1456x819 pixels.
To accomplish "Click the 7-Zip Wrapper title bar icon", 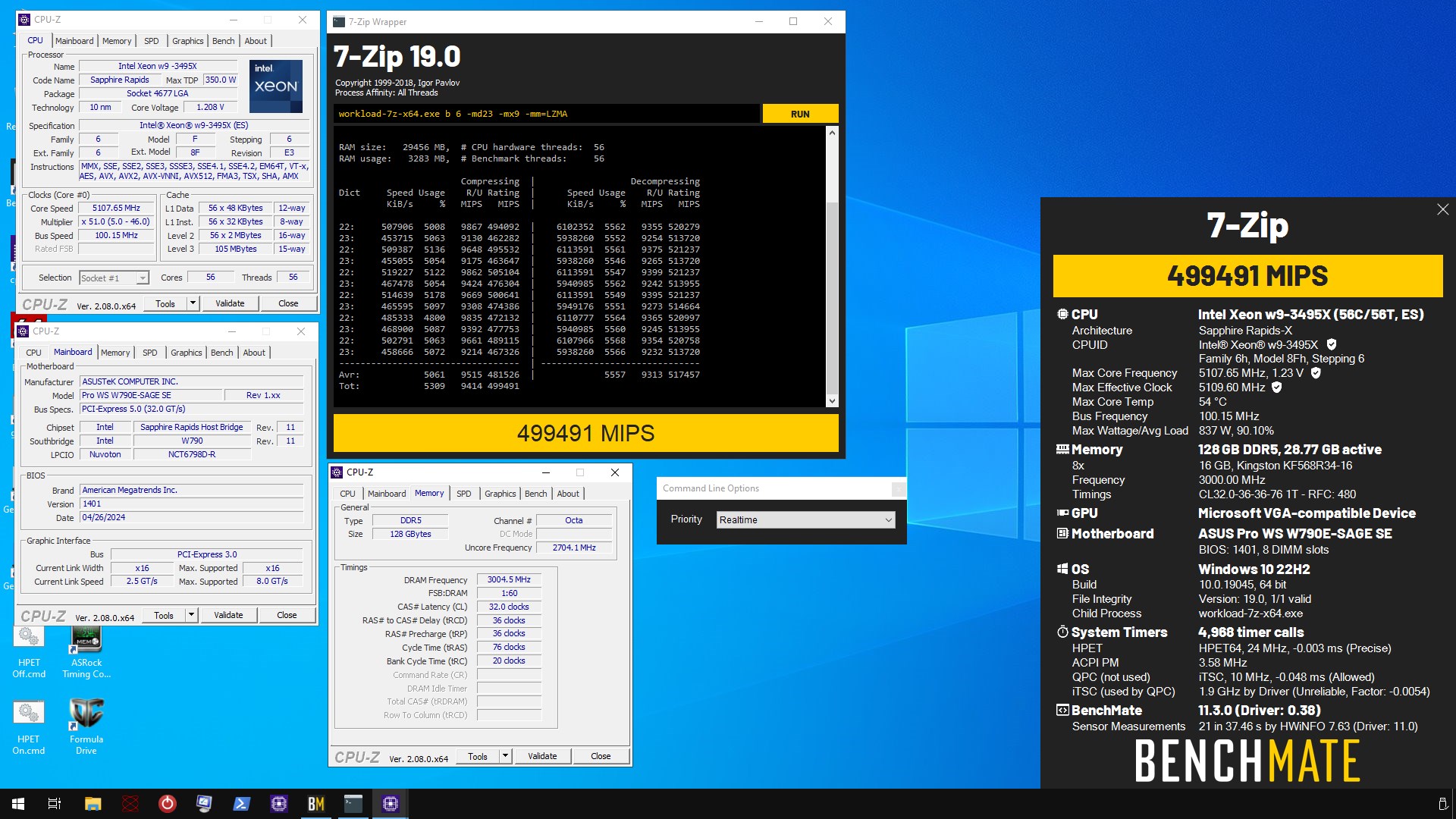I will [x=339, y=22].
